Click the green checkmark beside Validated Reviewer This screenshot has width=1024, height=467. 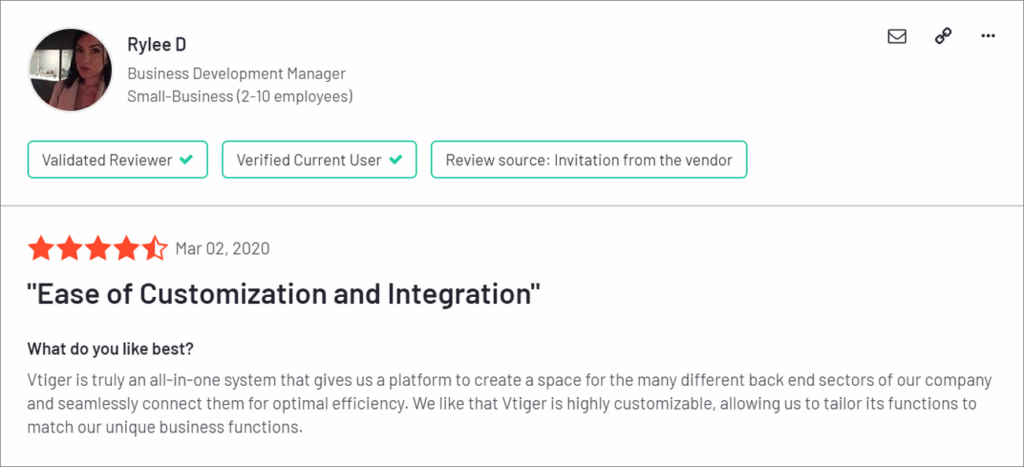tap(186, 160)
